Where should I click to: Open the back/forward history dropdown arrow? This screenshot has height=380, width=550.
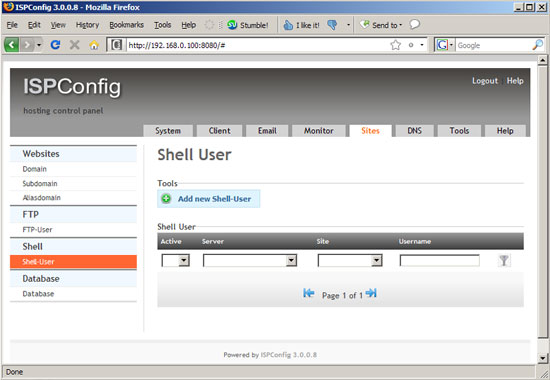[x=39, y=45]
